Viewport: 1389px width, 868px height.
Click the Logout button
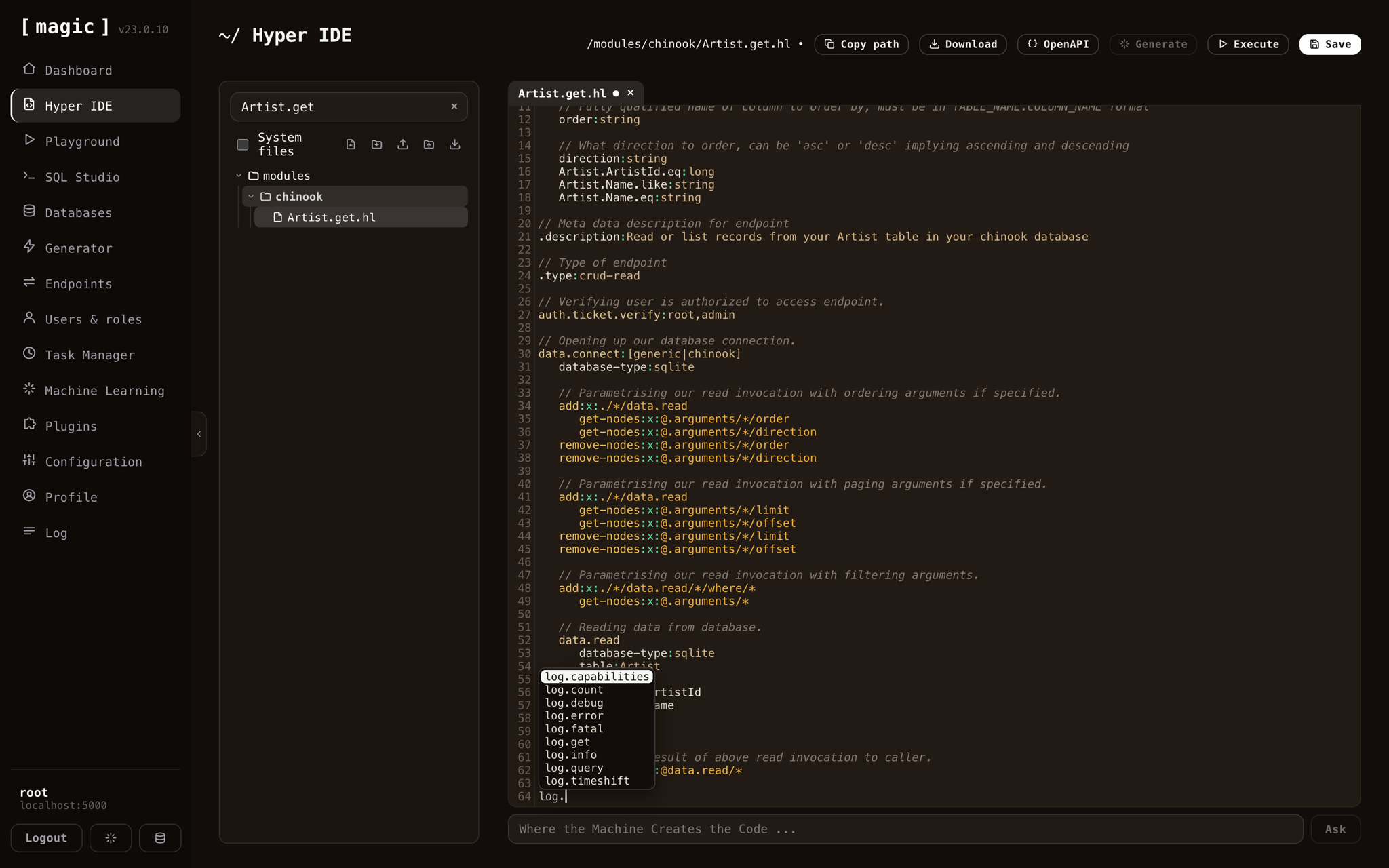46,838
